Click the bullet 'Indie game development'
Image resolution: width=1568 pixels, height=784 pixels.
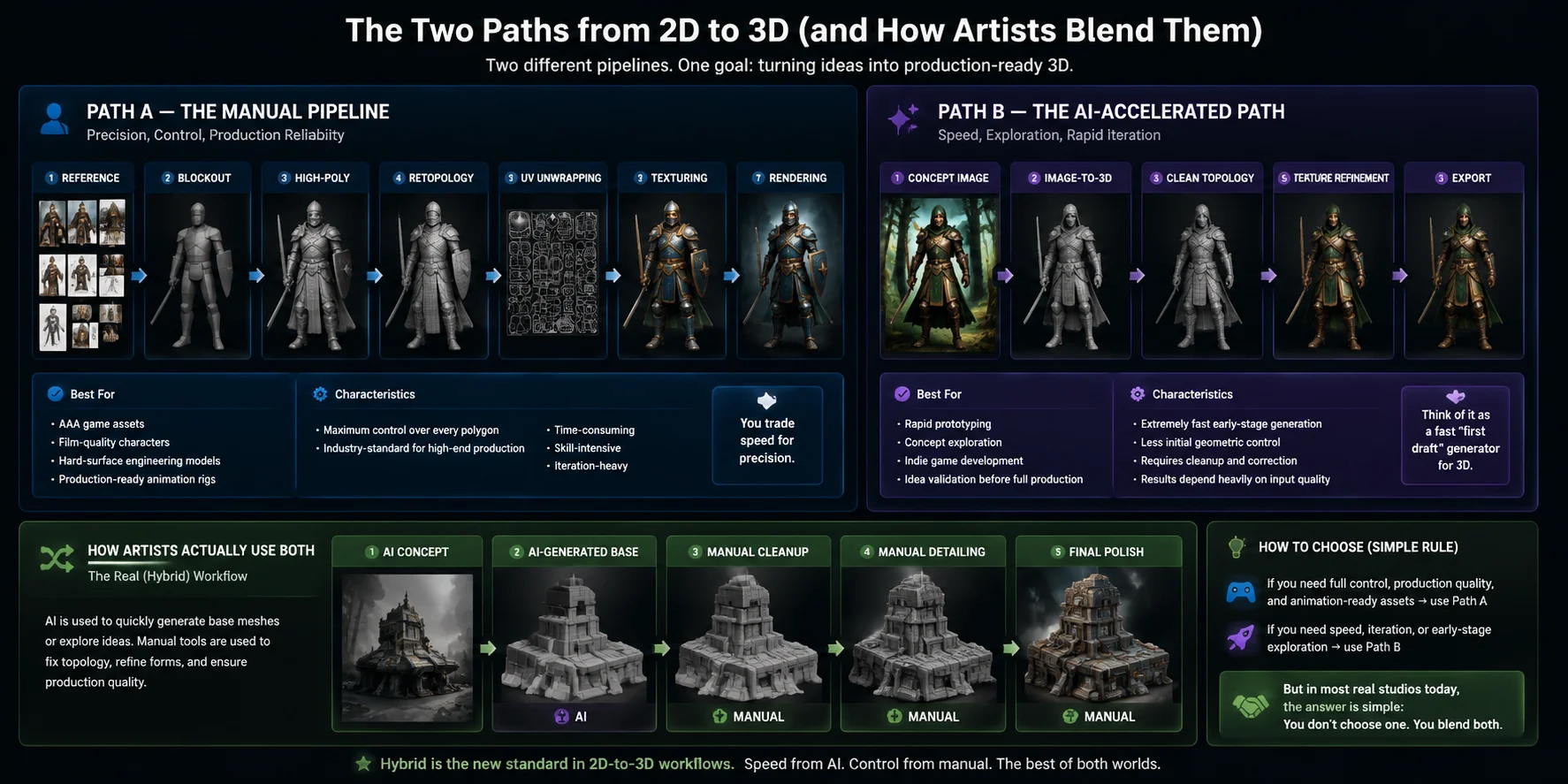point(963,461)
